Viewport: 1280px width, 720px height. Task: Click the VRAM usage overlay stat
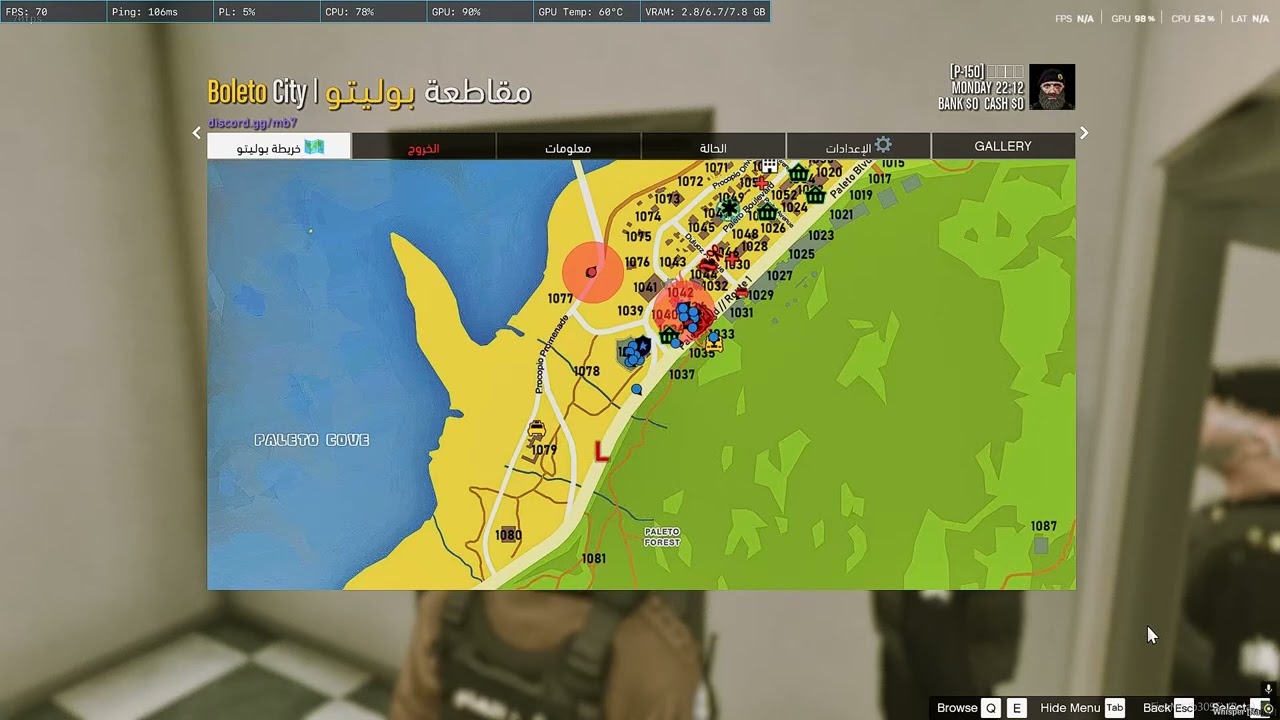(706, 12)
